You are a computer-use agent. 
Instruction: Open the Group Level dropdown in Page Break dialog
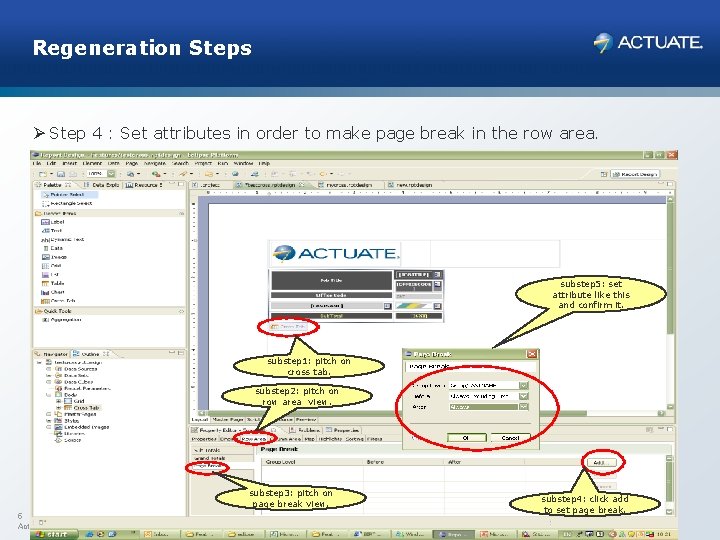[523, 386]
